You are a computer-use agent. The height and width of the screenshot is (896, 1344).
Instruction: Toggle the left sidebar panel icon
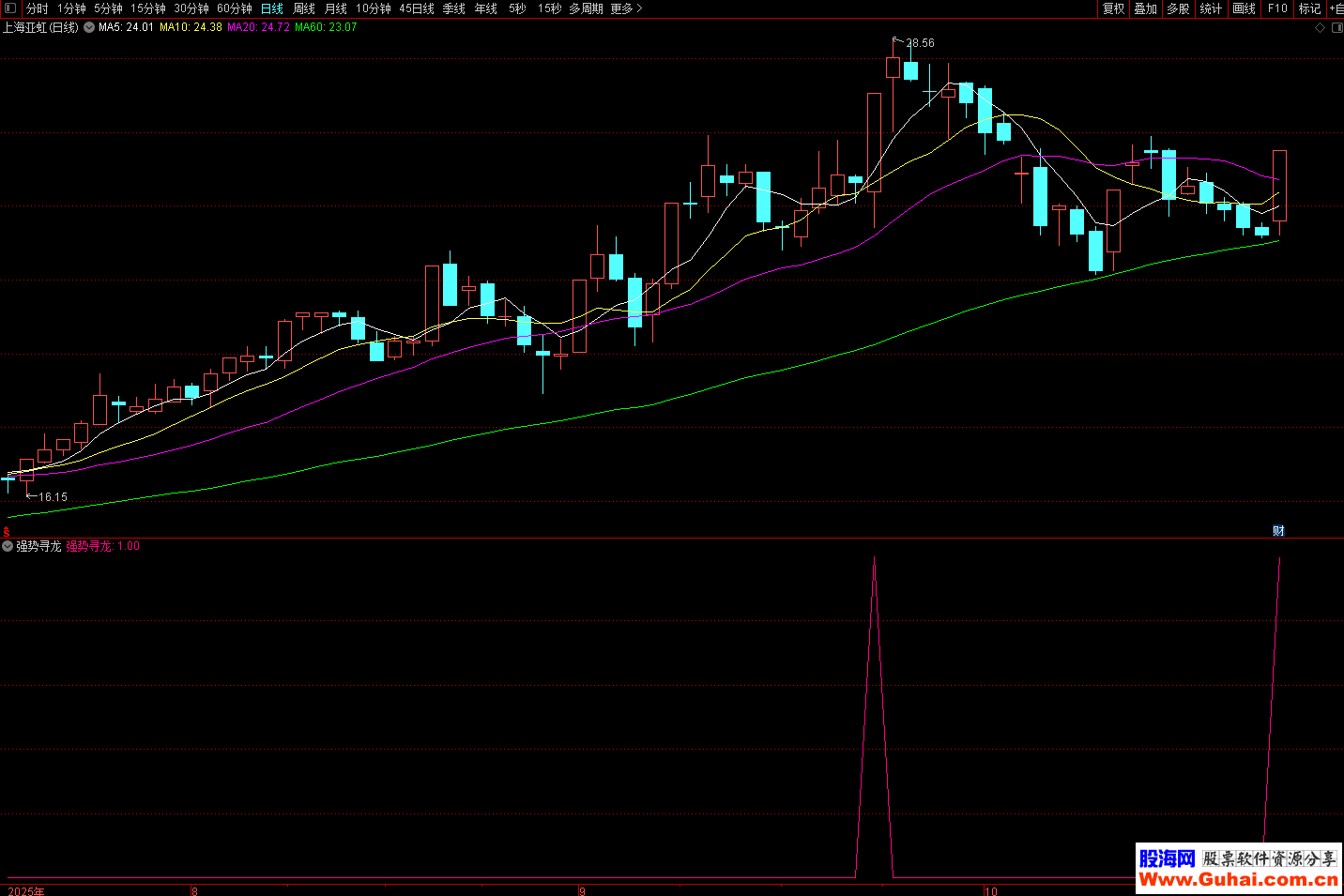point(10,8)
